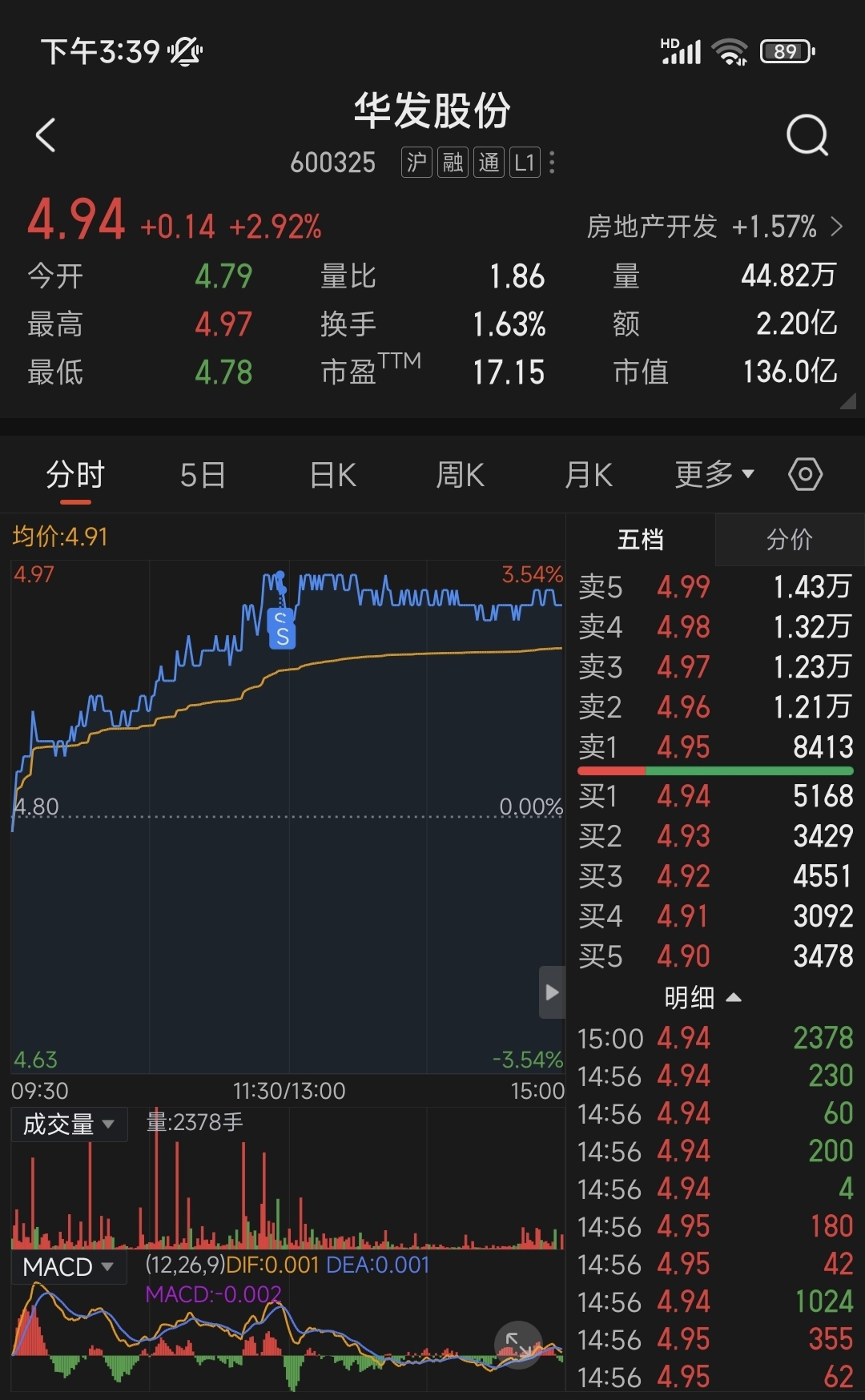Tap the 买2 4.93 order row
Image resolution: width=865 pixels, height=1400 pixels.
pyautogui.click(x=715, y=836)
